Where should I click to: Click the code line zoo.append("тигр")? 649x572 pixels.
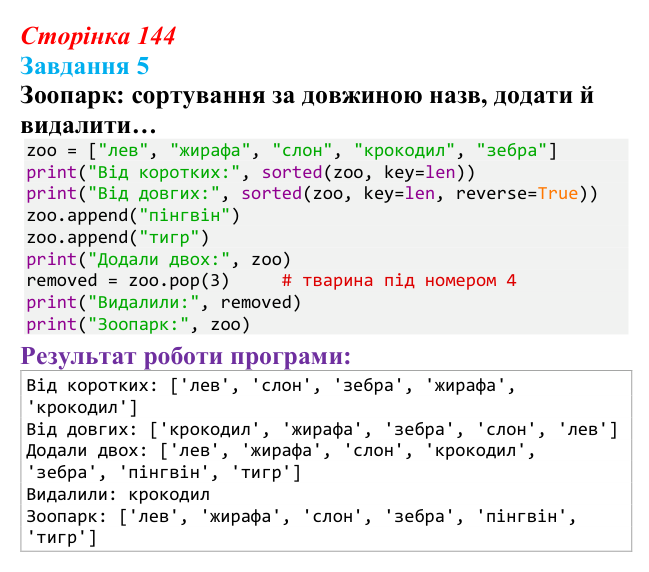click(x=118, y=238)
